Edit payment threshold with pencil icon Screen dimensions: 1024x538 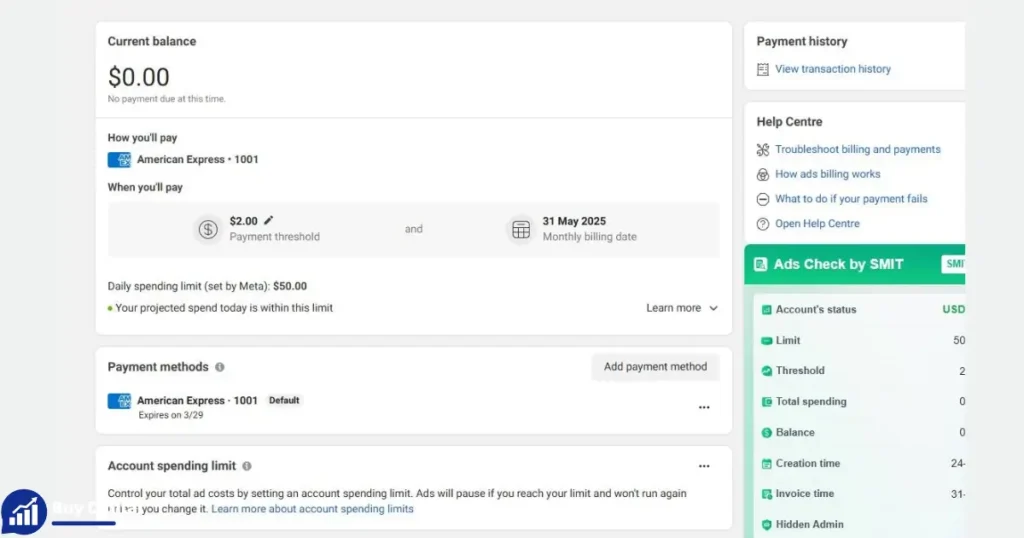268,221
